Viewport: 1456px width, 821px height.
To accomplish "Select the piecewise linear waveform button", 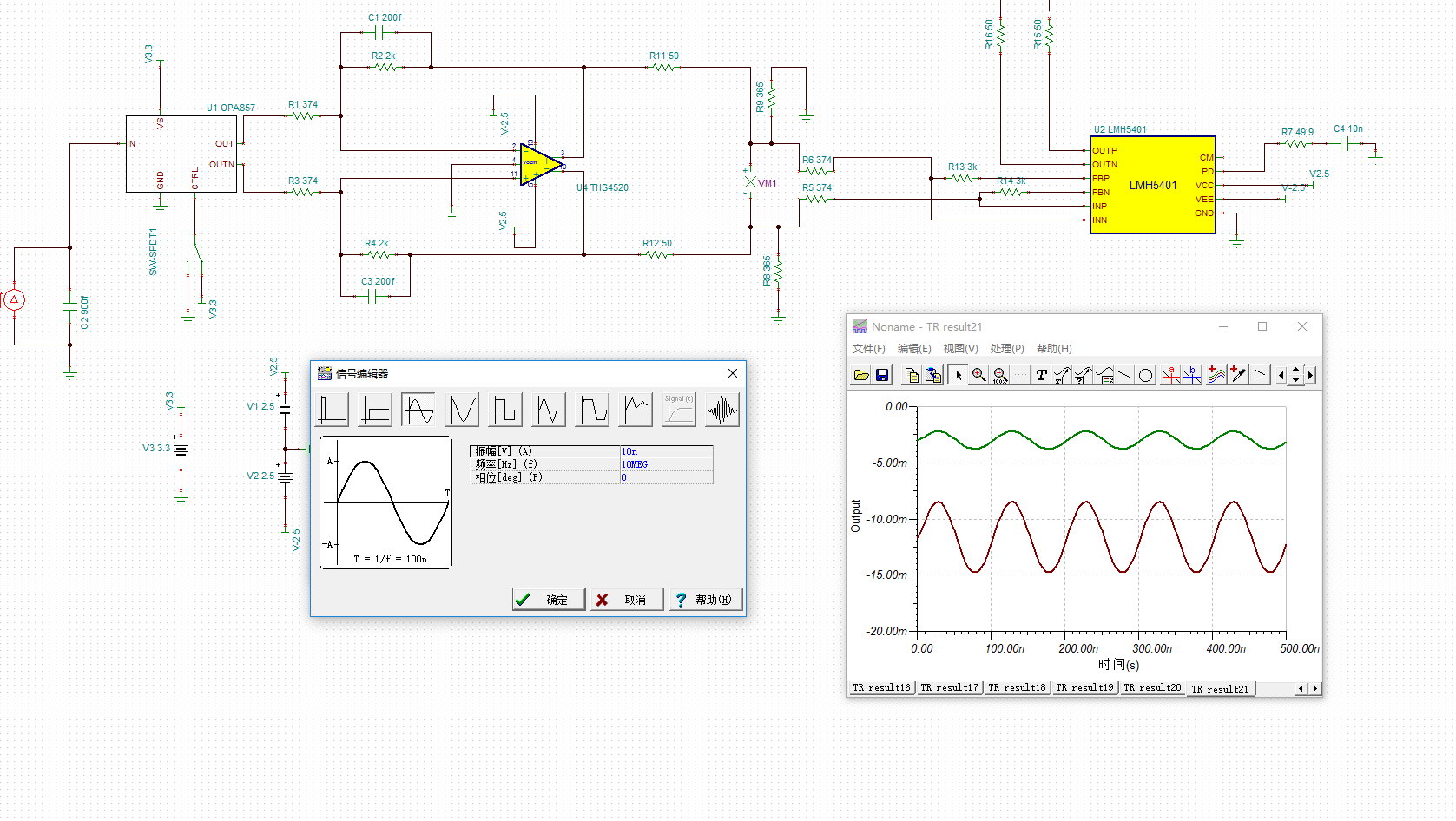I will click(x=636, y=410).
